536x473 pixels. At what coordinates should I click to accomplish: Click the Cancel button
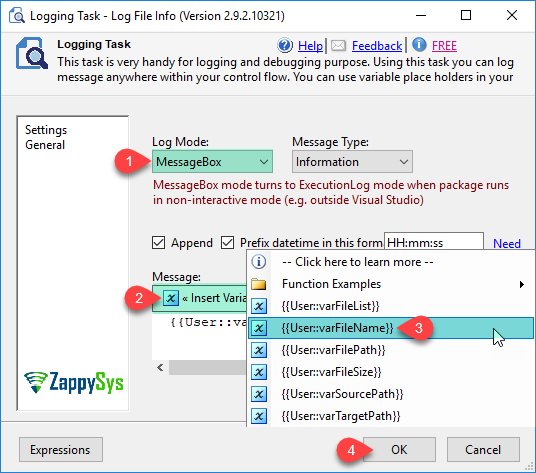483,449
